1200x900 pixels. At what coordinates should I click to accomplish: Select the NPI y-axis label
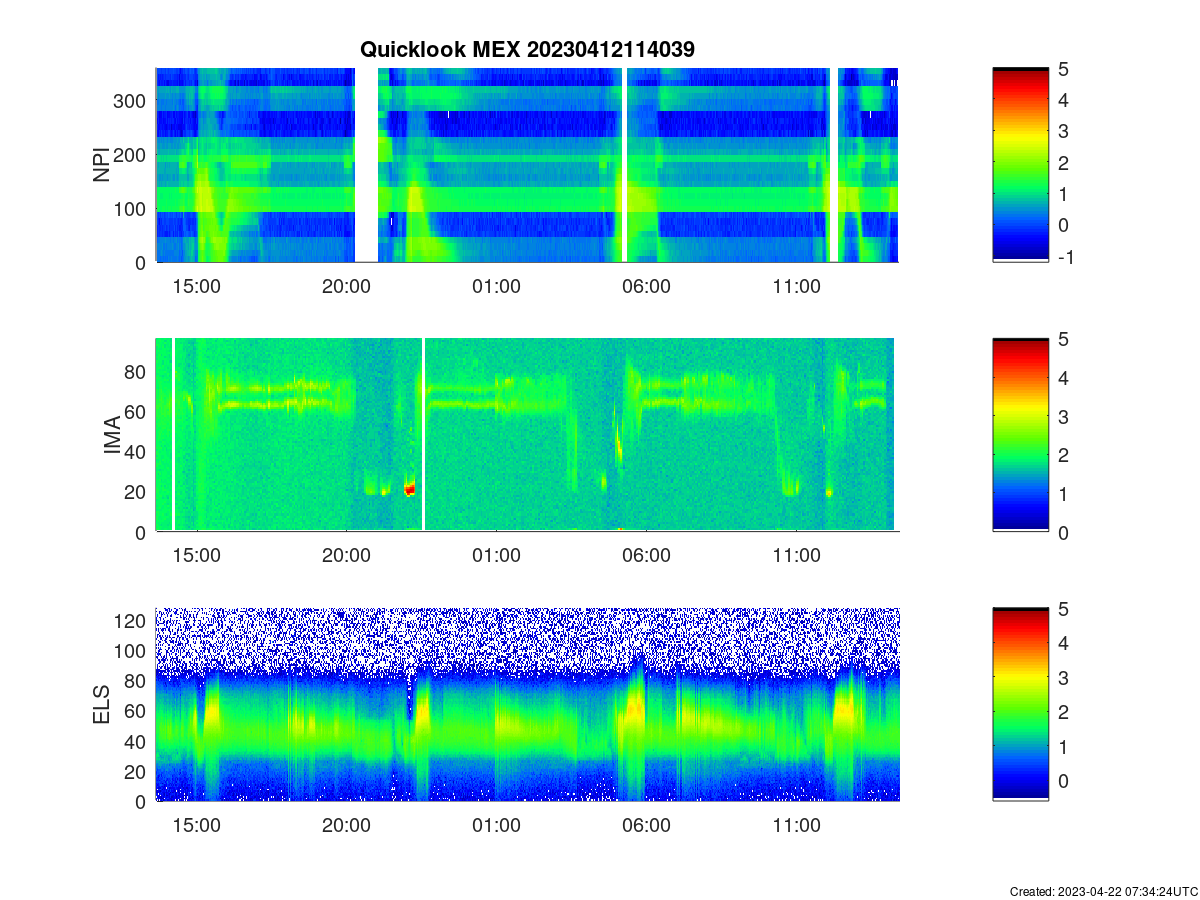pyautogui.click(x=101, y=165)
